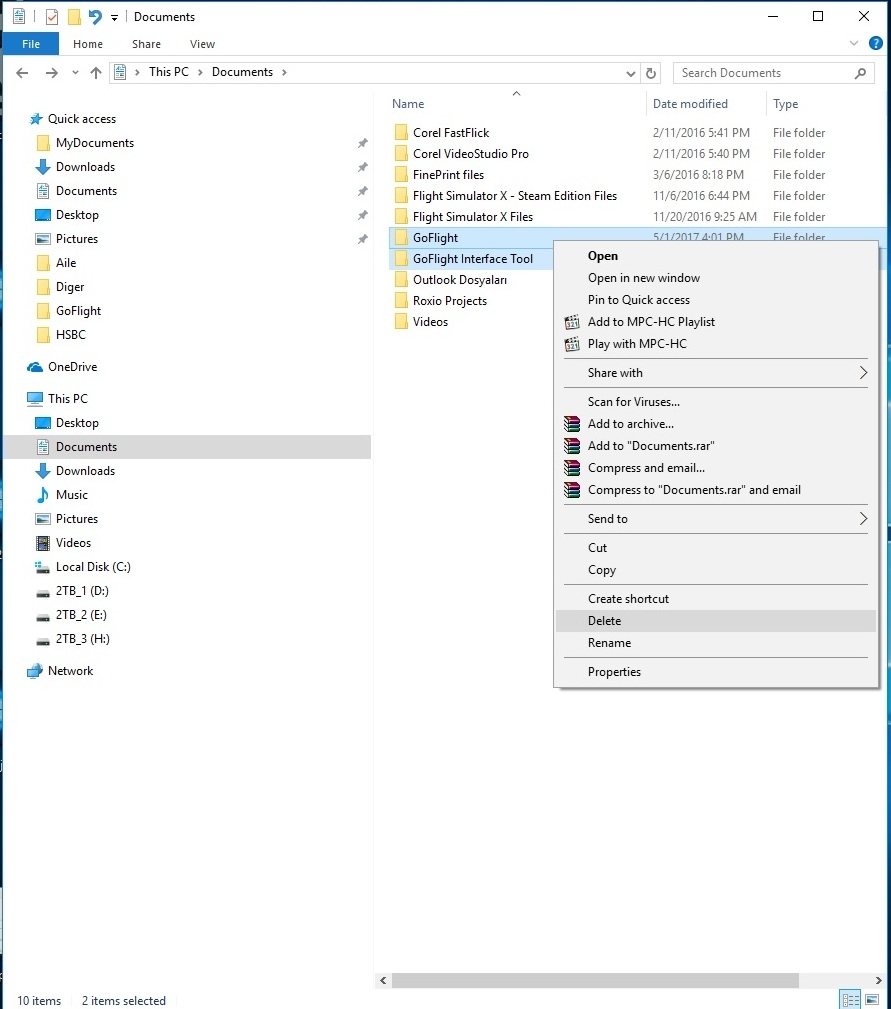Click the 2TB_2 (E:) drive icon
This screenshot has height=1009, width=891.
pos(43,617)
